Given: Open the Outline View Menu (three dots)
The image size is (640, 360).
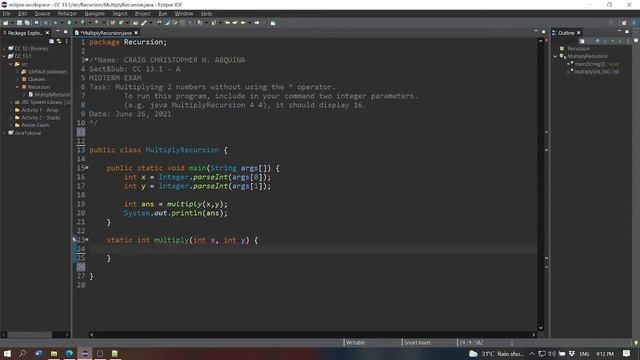Looking at the screenshot, I should (x=628, y=41).
